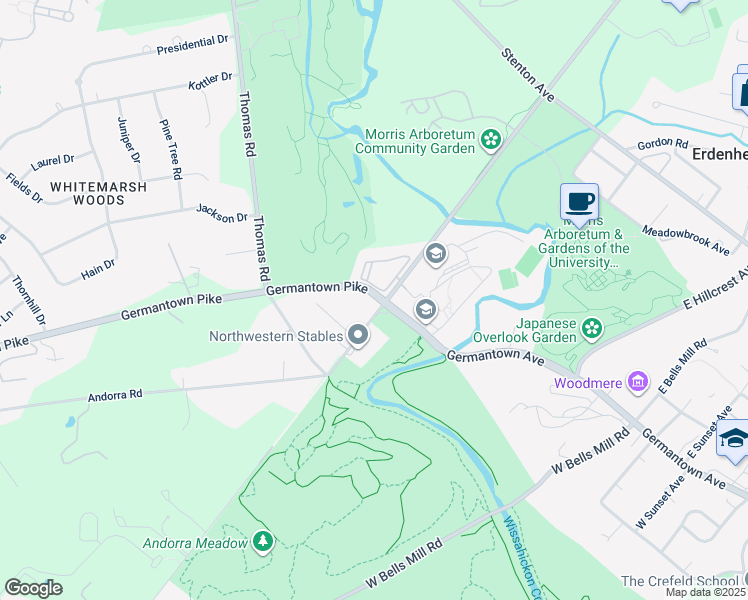
Task: Click the Wissahickon Creek label
Action: pos(523,557)
